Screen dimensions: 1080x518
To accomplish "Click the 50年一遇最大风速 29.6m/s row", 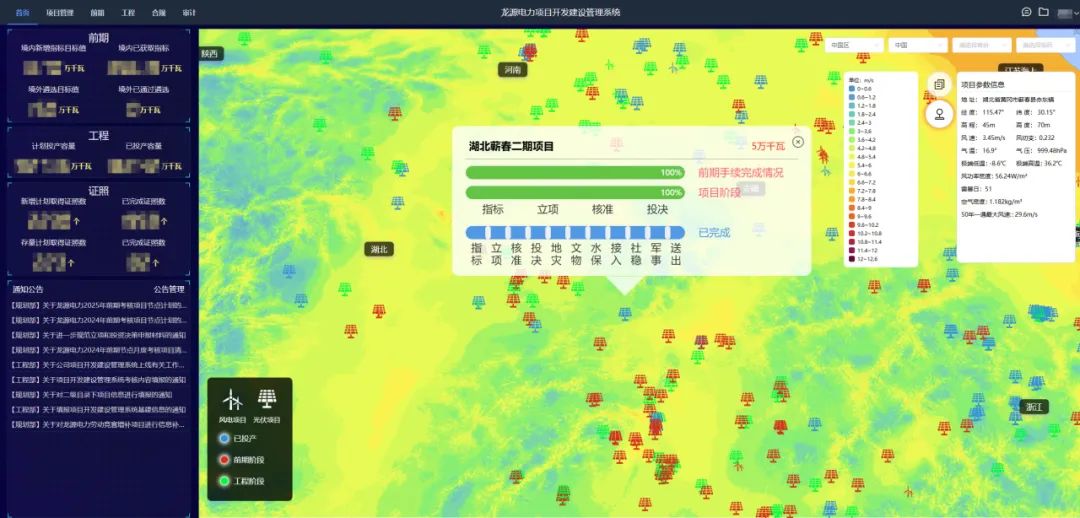I will (x=1000, y=215).
